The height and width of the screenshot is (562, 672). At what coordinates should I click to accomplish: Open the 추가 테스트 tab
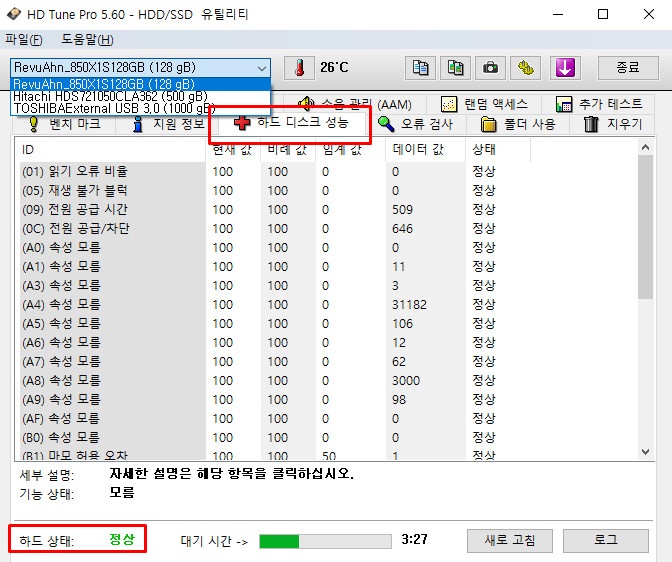click(599, 104)
